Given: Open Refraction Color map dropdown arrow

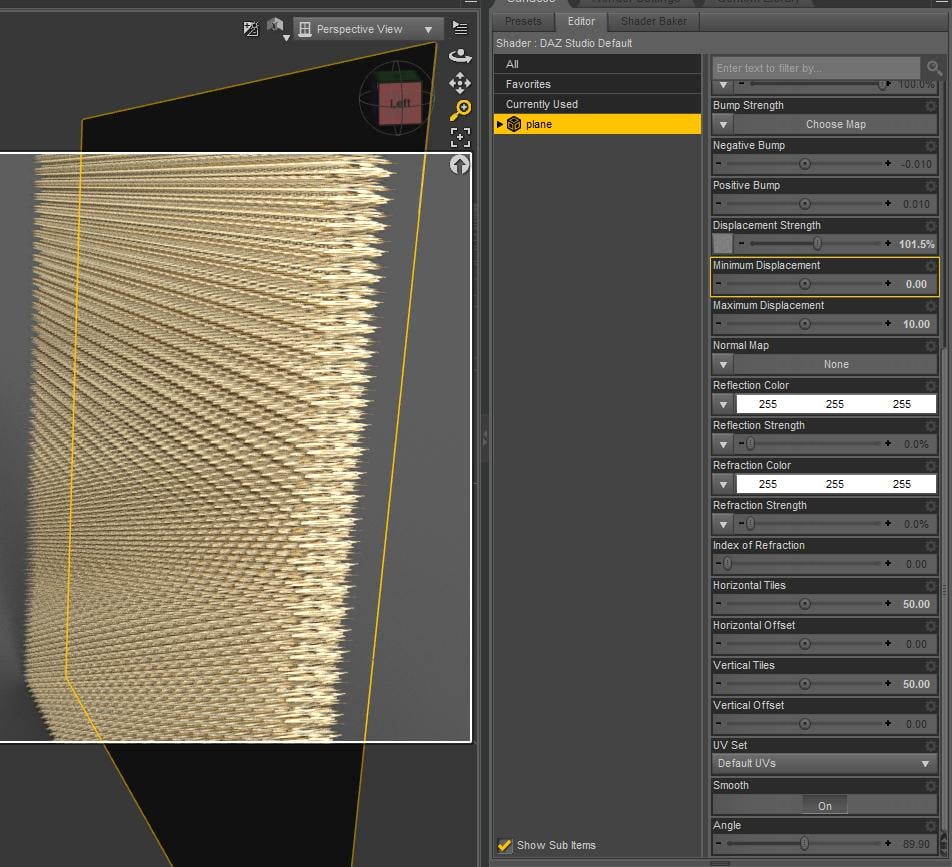Looking at the screenshot, I should click(x=723, y=484).
